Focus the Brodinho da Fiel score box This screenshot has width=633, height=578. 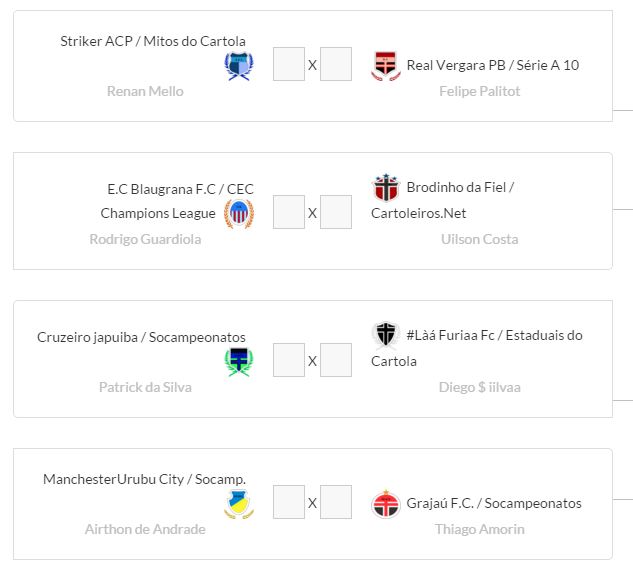click(x=336, y=212)
